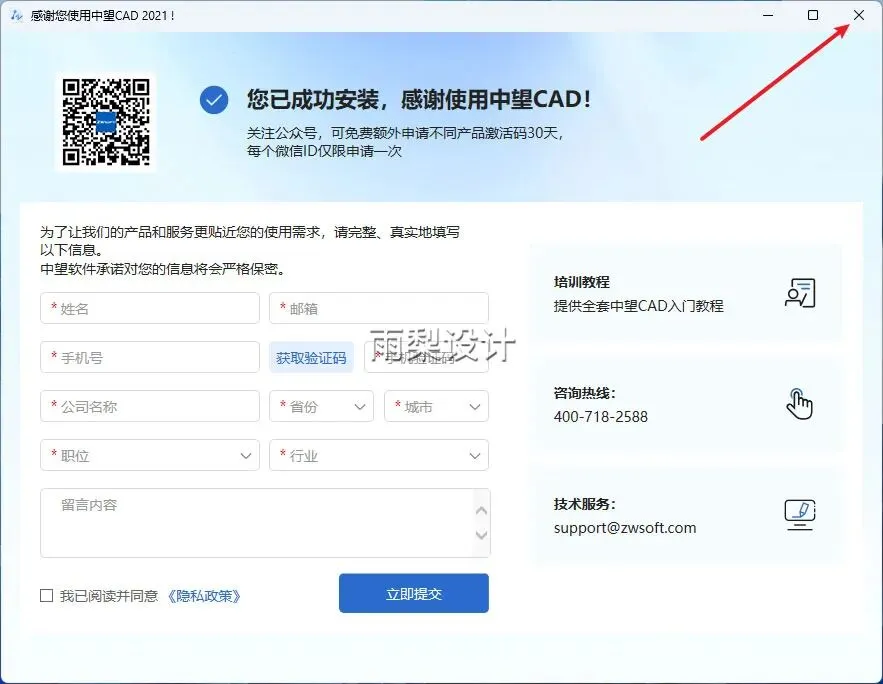This screenshot has height=684, width=883.
Task: Click the 培训教程 heading
Action: pyautogui.click(x=582, y=281)
